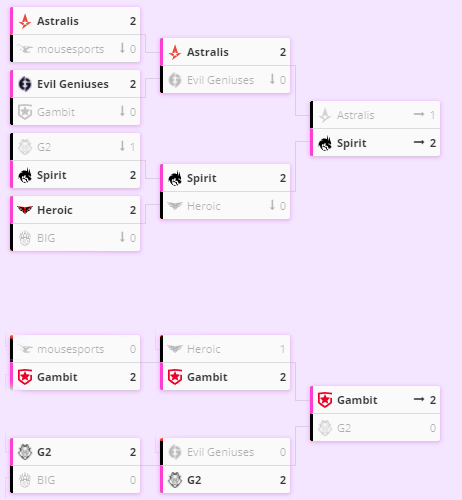Open Spirit team name in the upper semifinal
462x500 pixels.
coord(202,178)
